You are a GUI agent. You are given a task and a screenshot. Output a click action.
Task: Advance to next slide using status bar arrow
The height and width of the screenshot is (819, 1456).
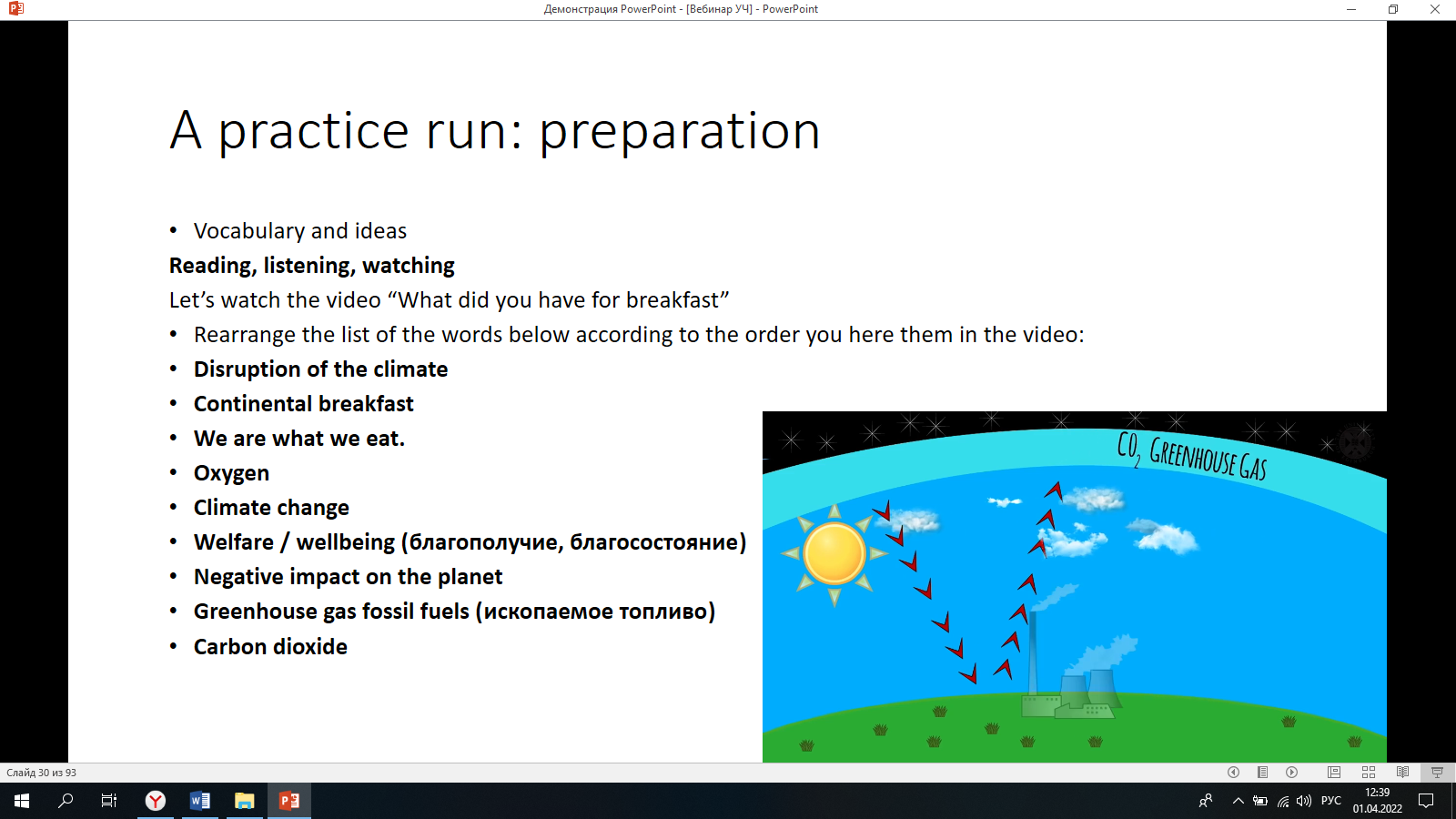1291,773
